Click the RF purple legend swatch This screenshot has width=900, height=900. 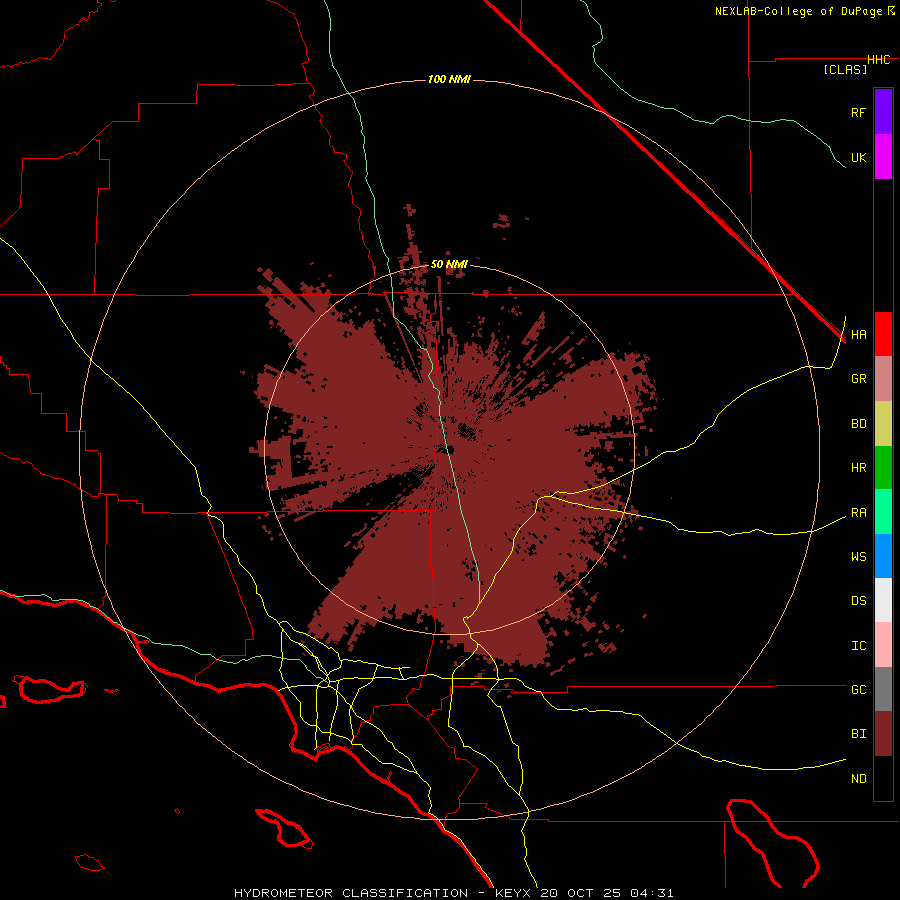click(x=883, y=112)
